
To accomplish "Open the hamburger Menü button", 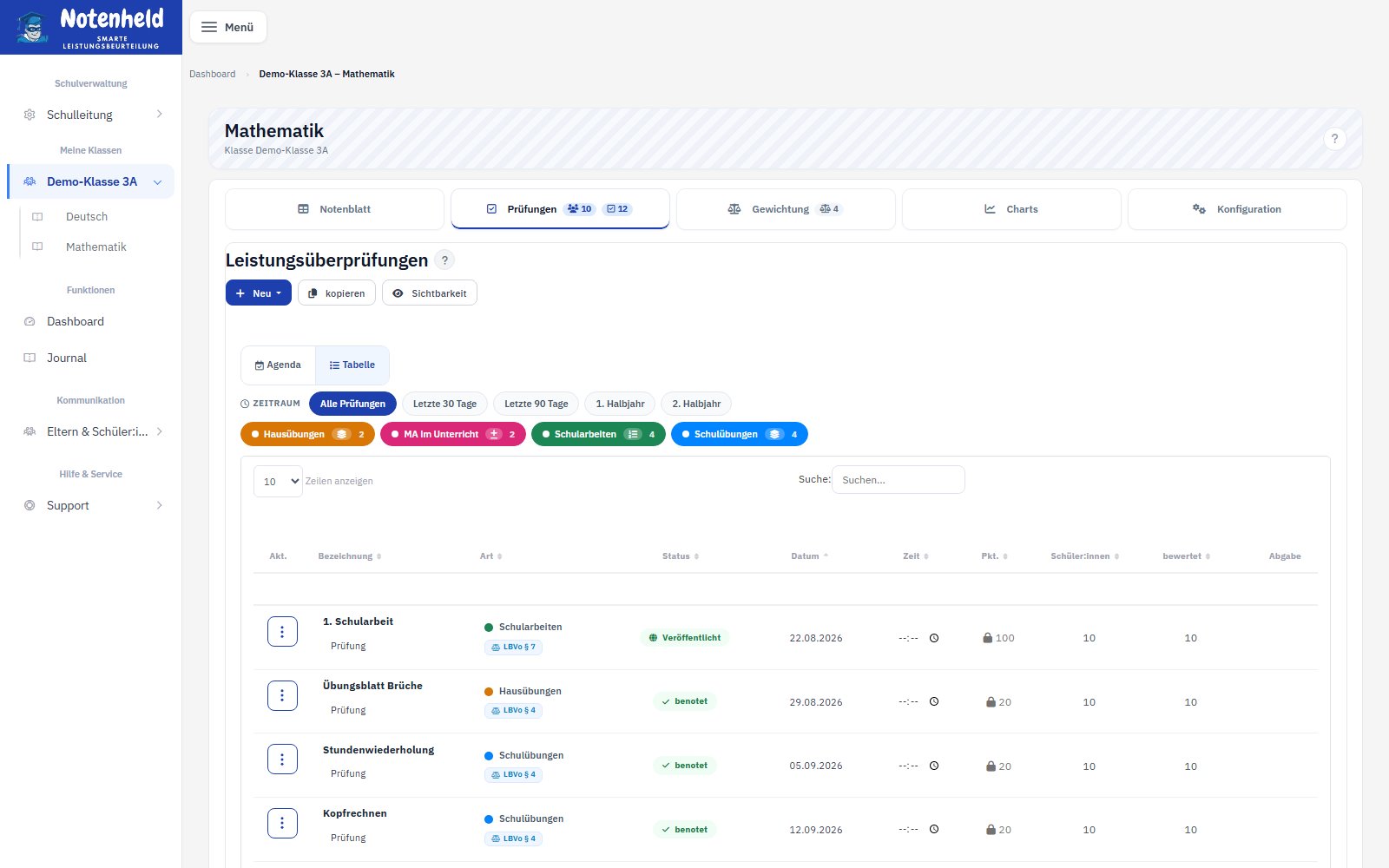I will tap(227, 27).
